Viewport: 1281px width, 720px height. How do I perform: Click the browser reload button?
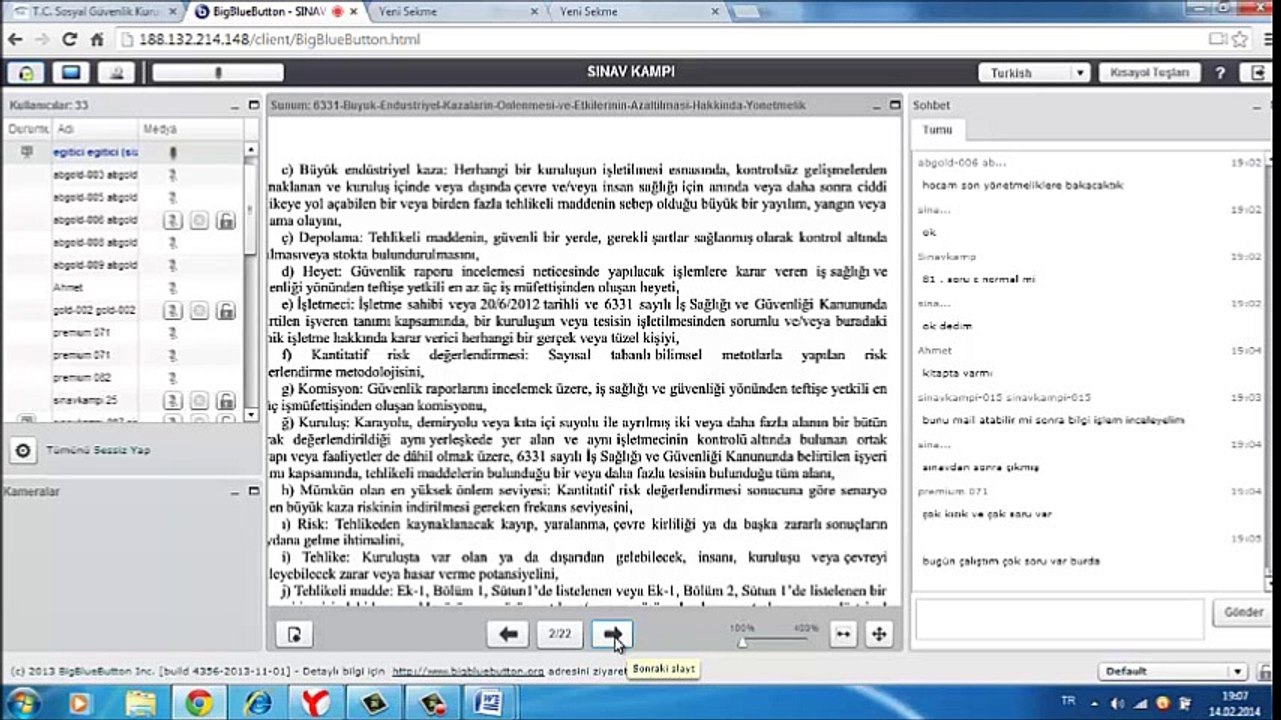(69, 40)
